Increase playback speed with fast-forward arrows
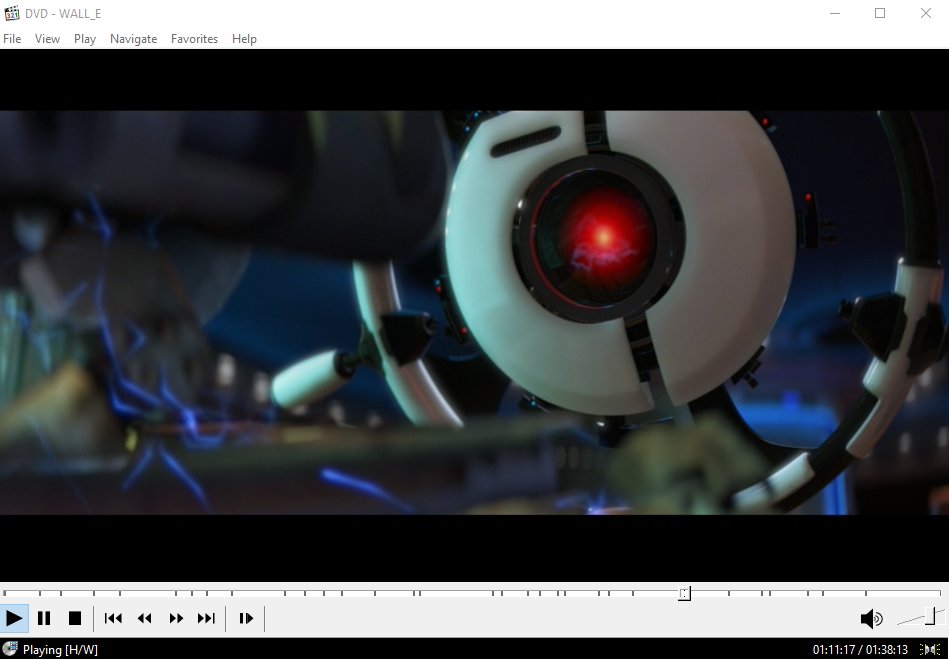The height and width of the screenshot is (659, 949). coord(176,618)
